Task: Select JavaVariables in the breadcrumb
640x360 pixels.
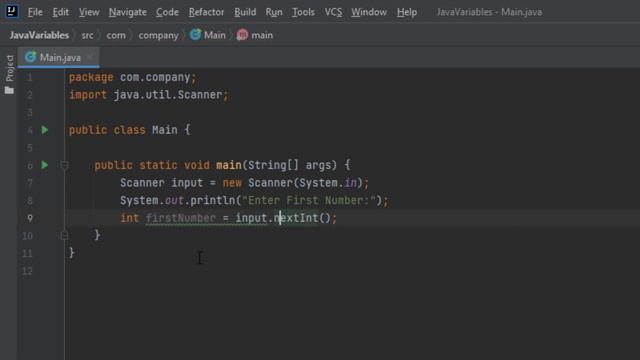Action: coord(39,36)
